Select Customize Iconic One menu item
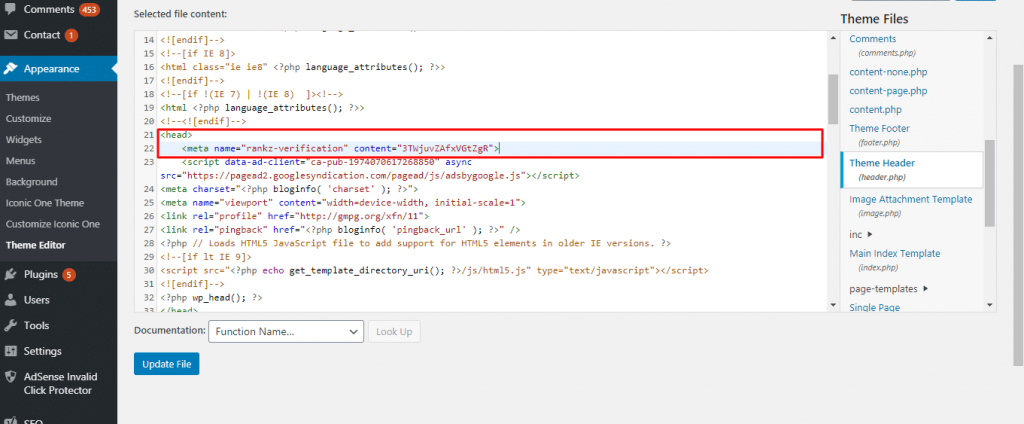Image resolution: width=1024 pixels, height=424 pixels. [x=53, y=224]
